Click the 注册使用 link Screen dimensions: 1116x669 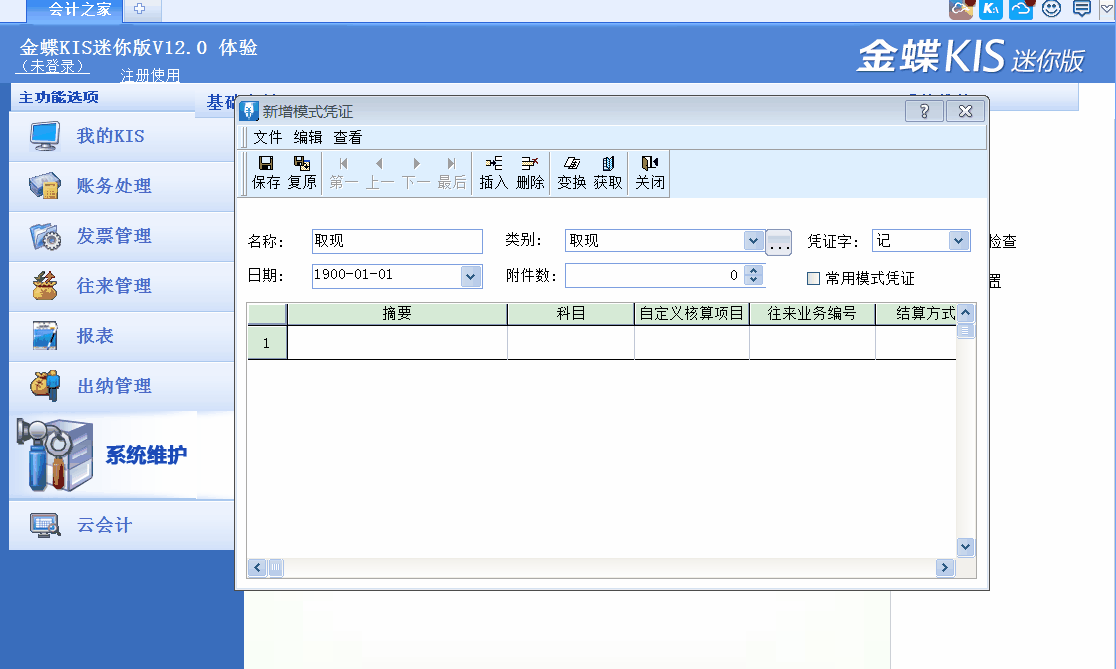[150, 75]
